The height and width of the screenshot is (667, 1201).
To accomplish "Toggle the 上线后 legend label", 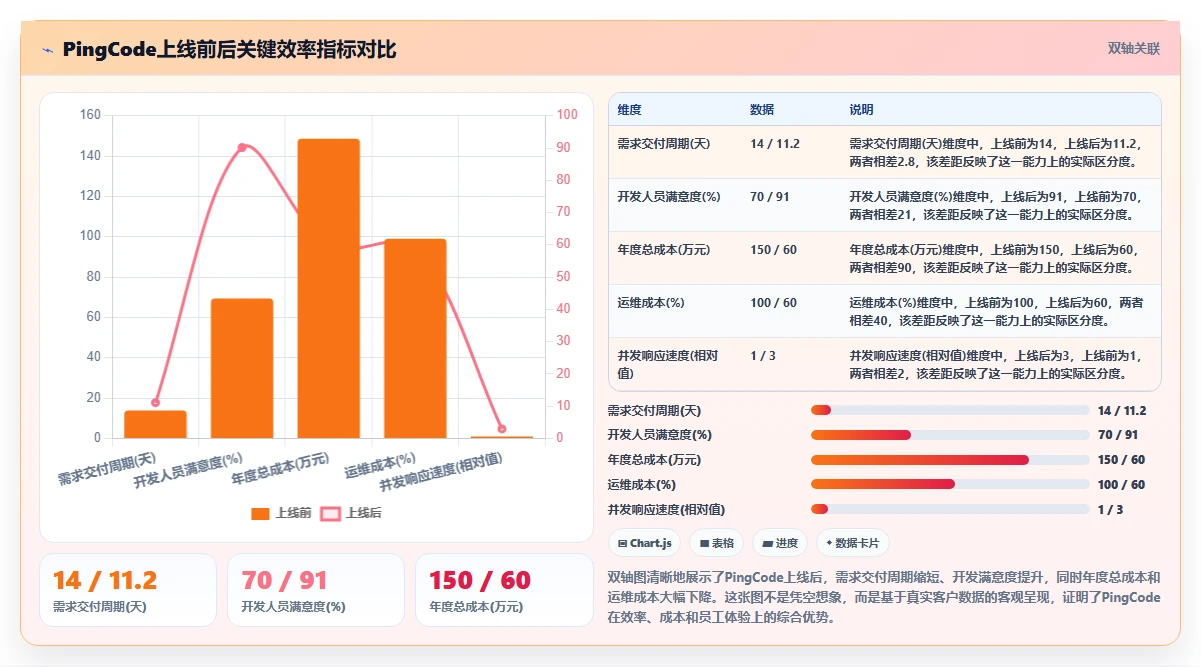I will 364,513.
